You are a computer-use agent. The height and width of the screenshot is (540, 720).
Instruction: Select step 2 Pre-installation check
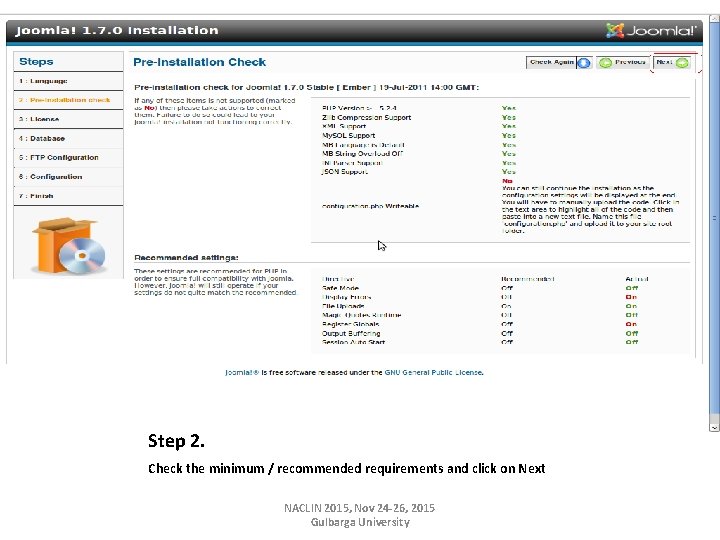pos(68,100)
